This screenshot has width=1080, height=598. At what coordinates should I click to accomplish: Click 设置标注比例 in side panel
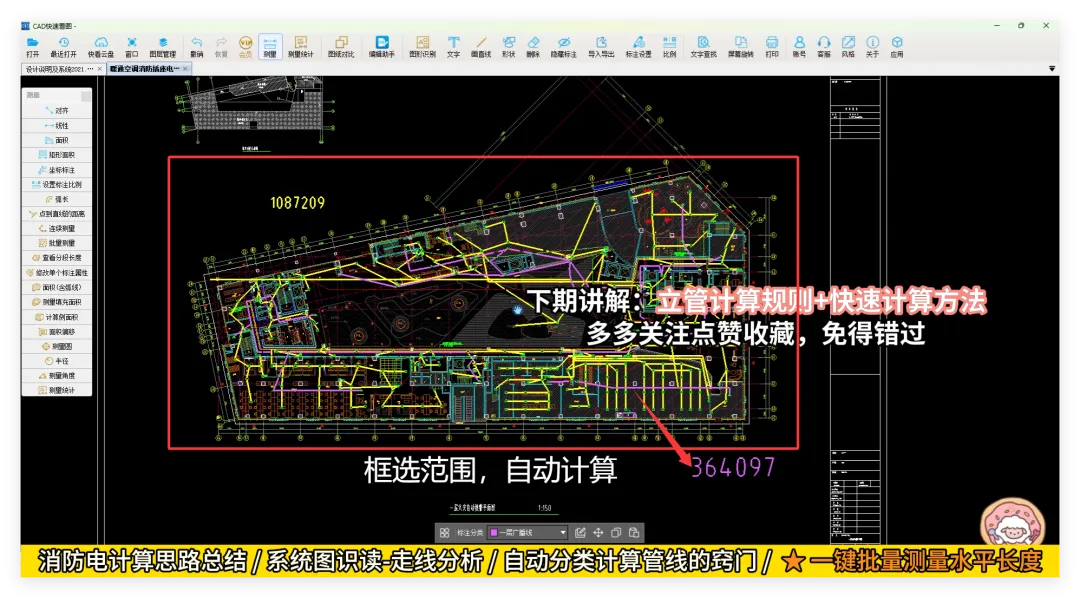coord(56,185)
